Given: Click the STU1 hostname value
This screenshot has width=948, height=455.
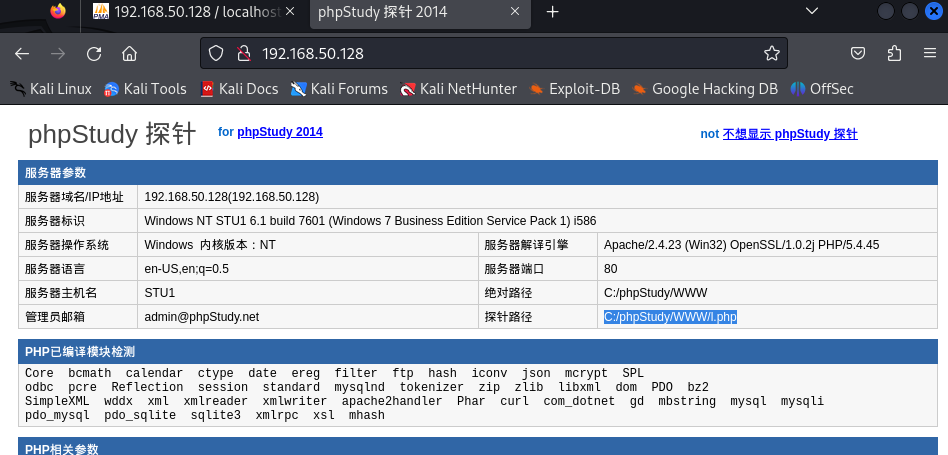Looking at the screenshot, I should tap(160, 293).
